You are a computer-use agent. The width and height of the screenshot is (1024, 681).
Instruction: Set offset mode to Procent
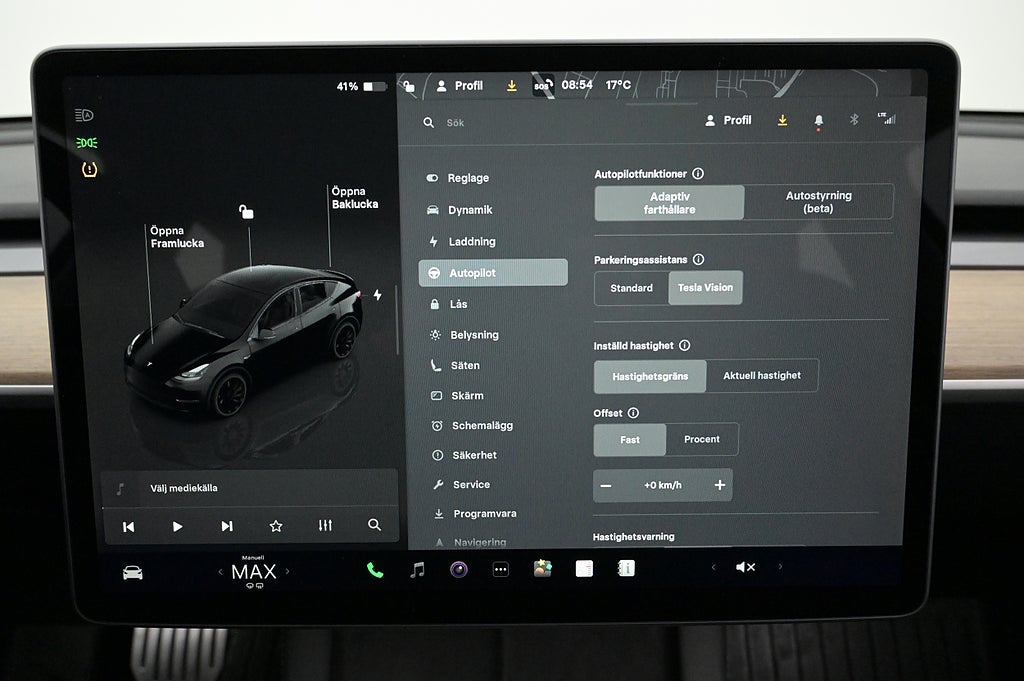(701, 440)
